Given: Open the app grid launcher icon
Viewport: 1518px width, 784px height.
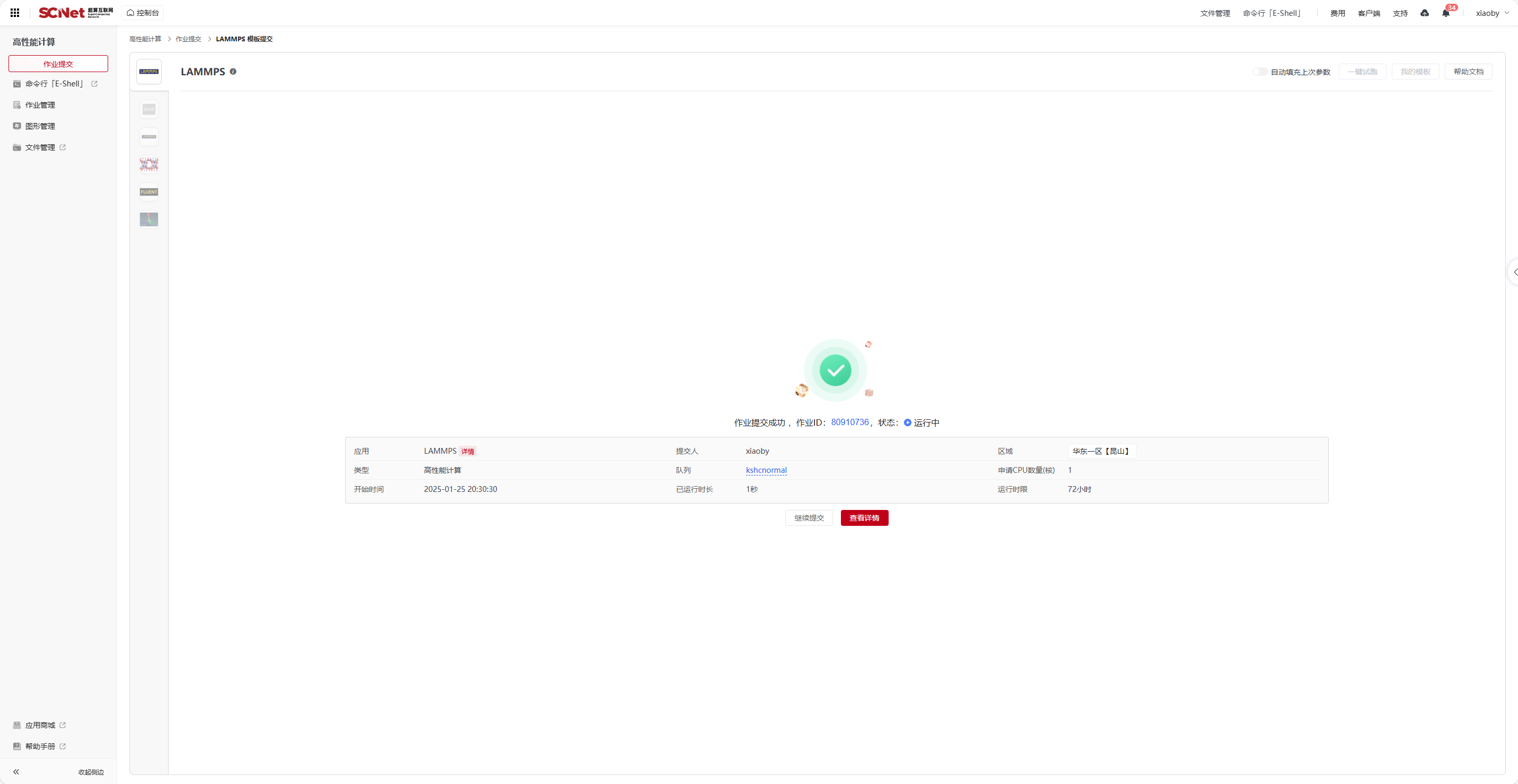Looking at the screenshot, I should click(x=15, y=13).
